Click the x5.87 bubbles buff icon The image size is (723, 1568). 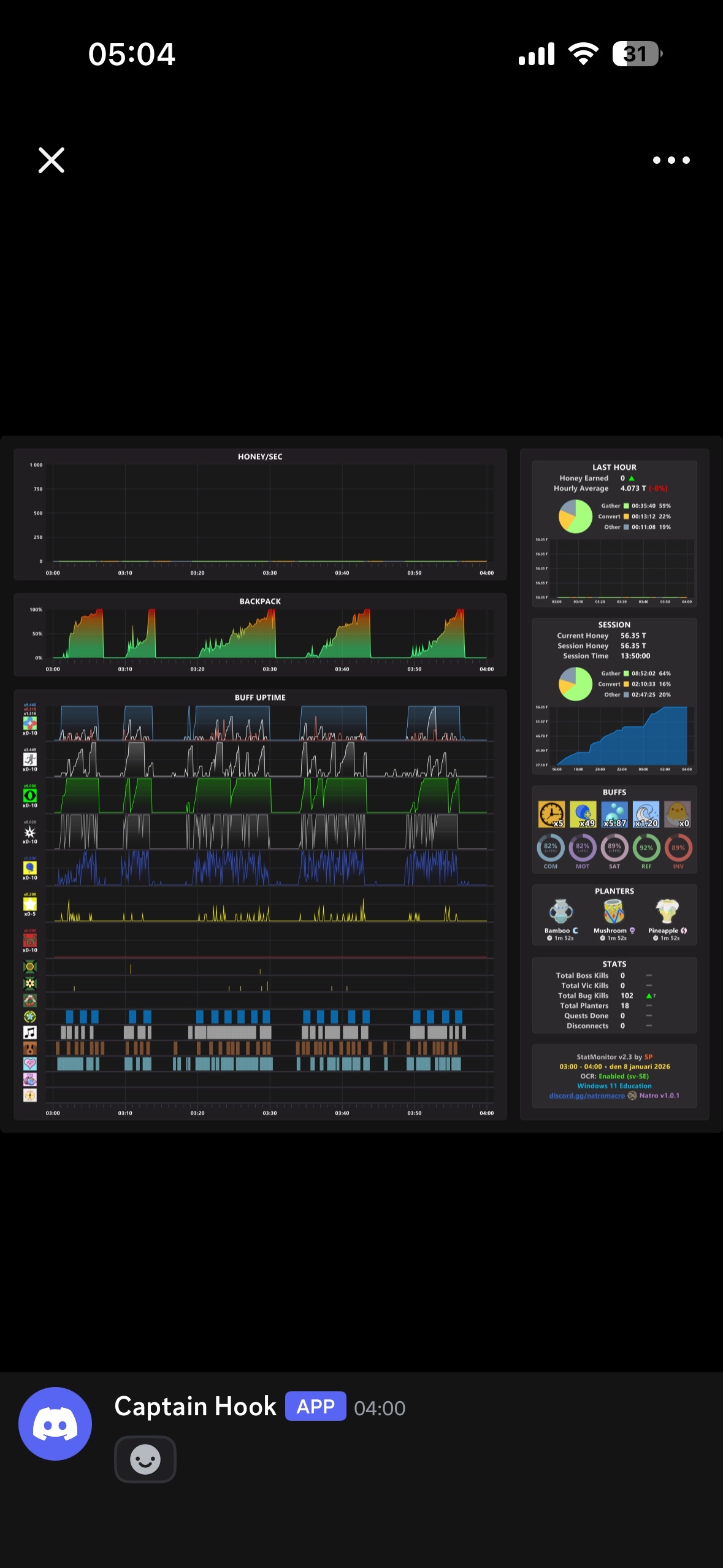pos(614,814)
